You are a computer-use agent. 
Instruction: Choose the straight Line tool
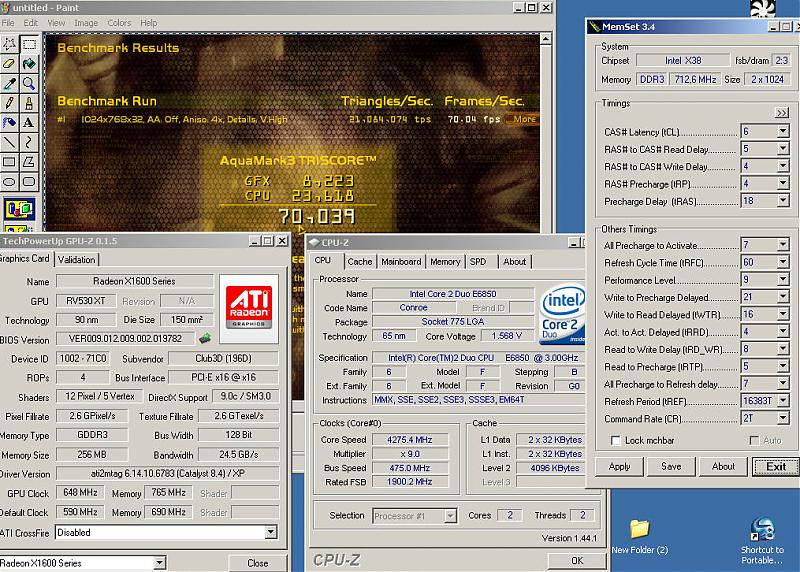coord(9,142)
